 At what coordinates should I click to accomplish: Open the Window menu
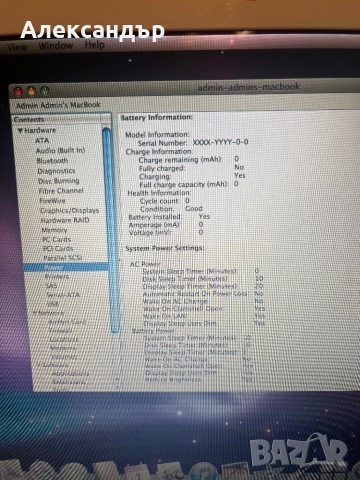[x=56, y=46]
